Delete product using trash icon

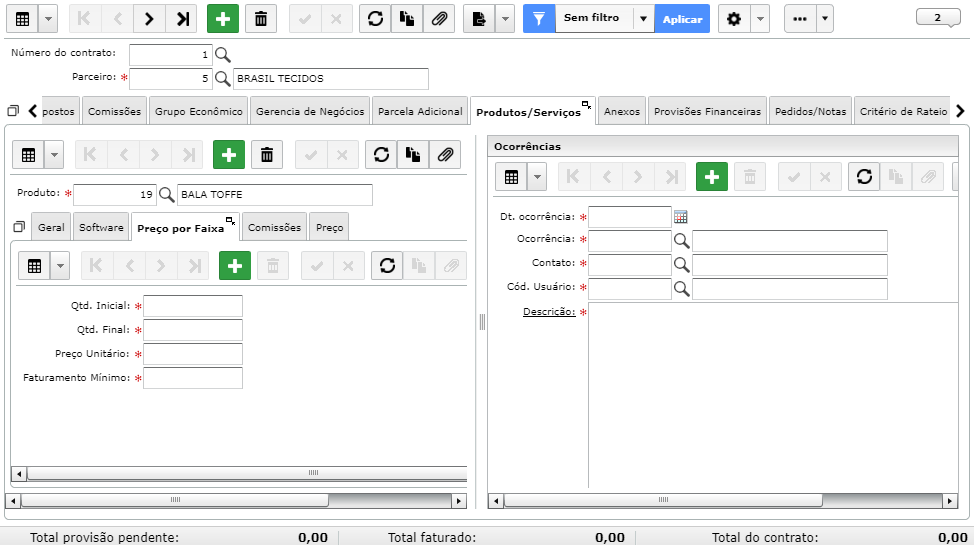tap(267, 155)
